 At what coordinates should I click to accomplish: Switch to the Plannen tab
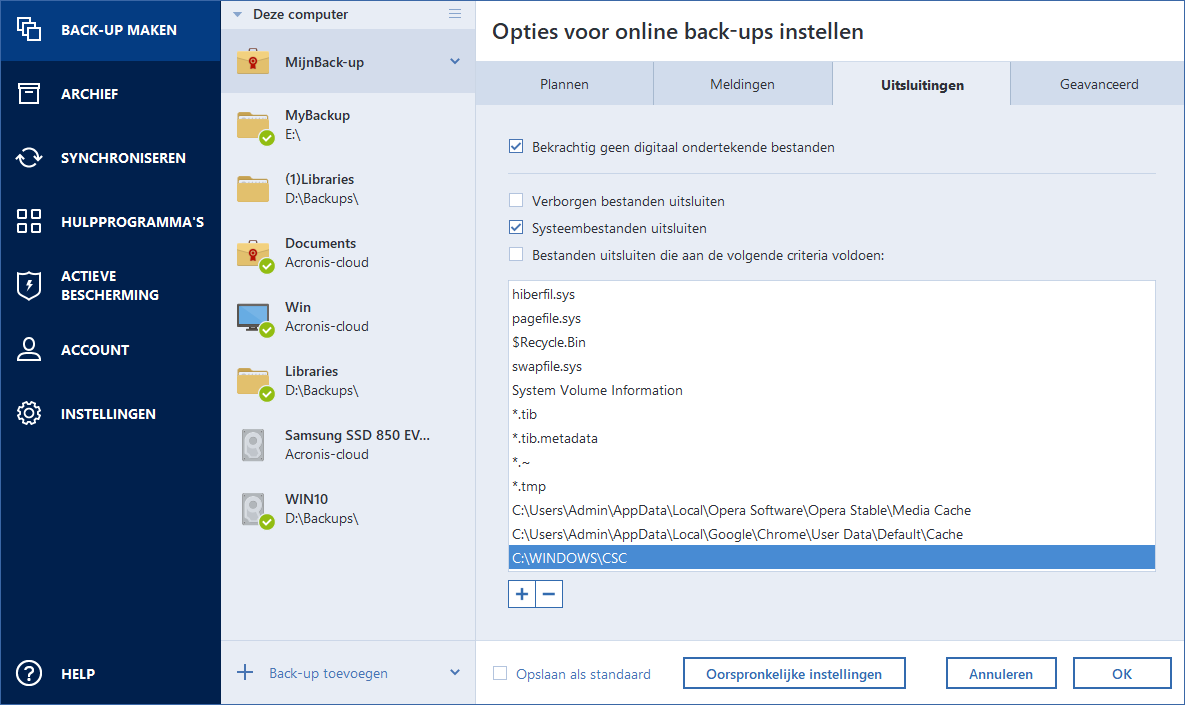pyautogui.click(x=565, y=84)
